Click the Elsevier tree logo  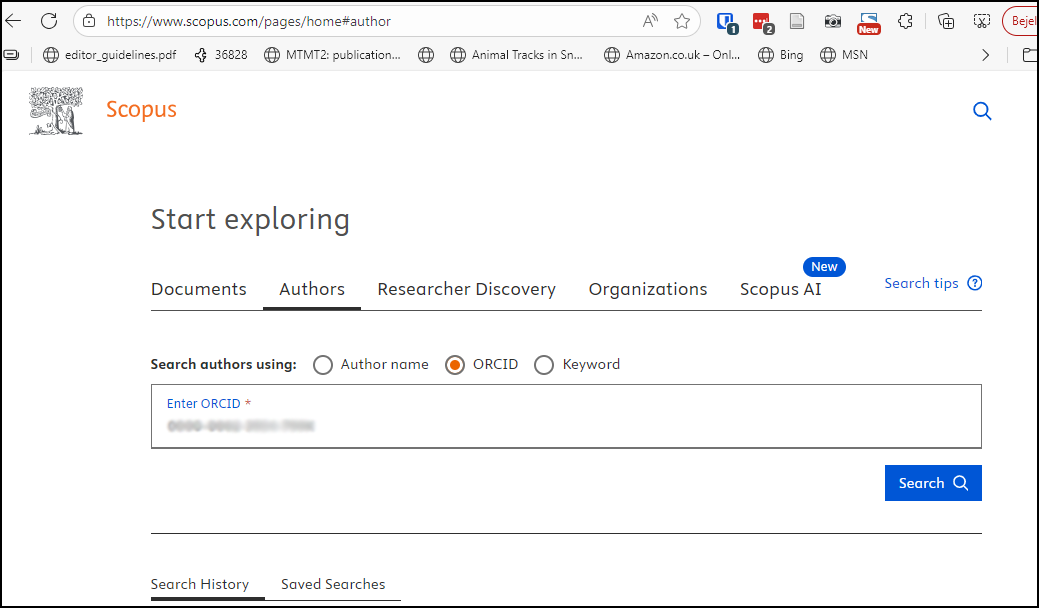(56, 111)
